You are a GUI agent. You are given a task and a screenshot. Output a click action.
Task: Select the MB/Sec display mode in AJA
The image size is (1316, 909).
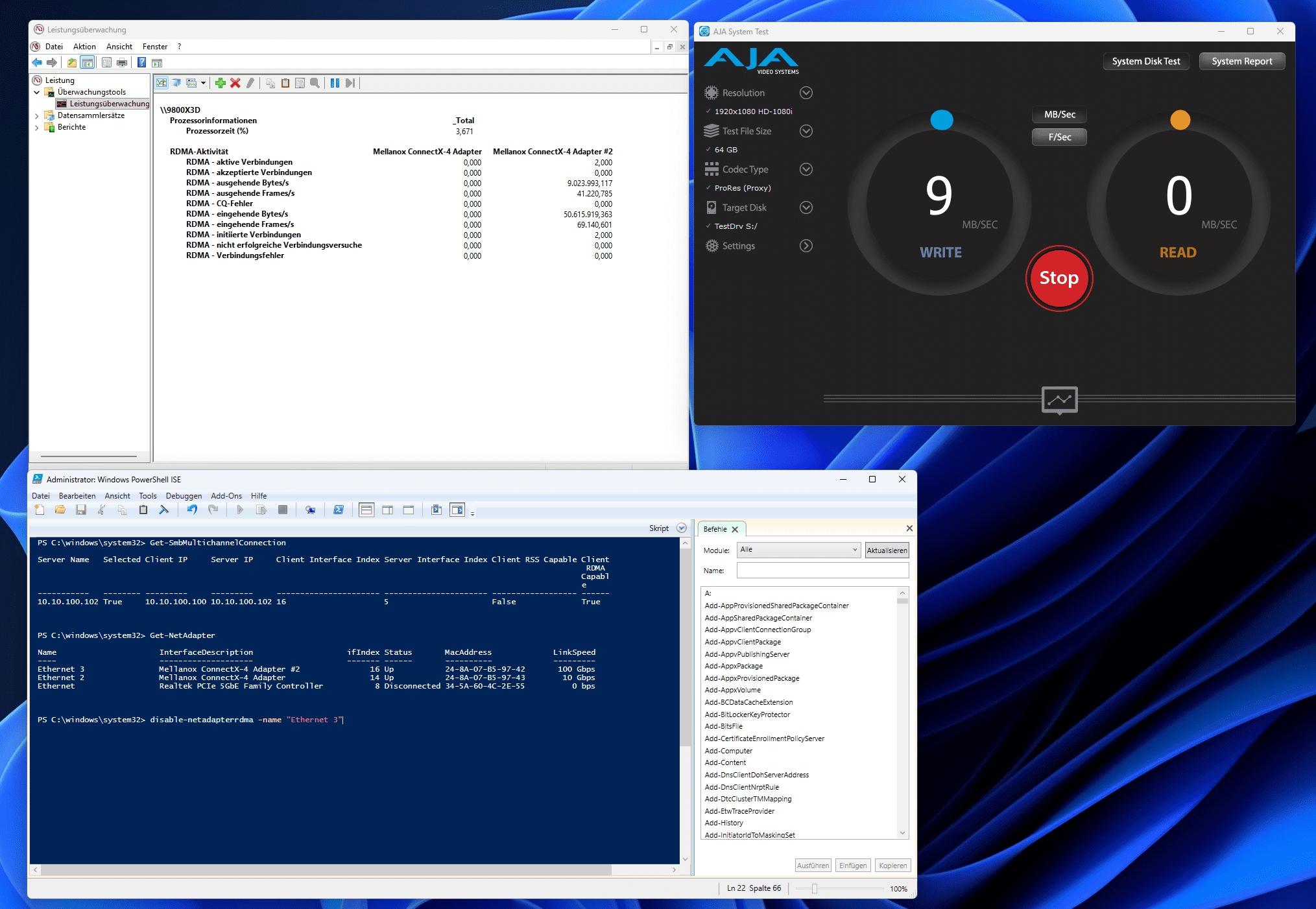pyautogui.click(x=1060, y=115)
